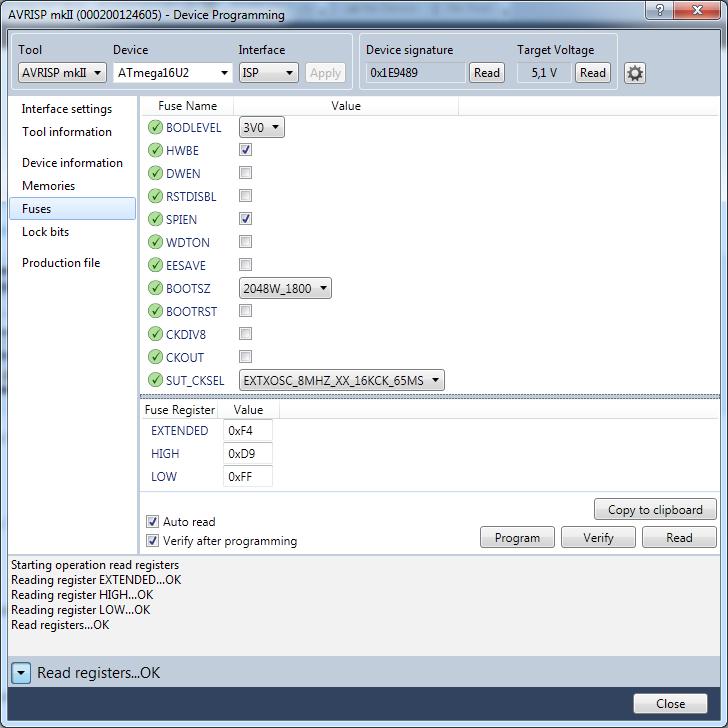728x728 pixels.
Task: Click log line 'Reading register EXTENDED...OK'
Action: [96, 580]
